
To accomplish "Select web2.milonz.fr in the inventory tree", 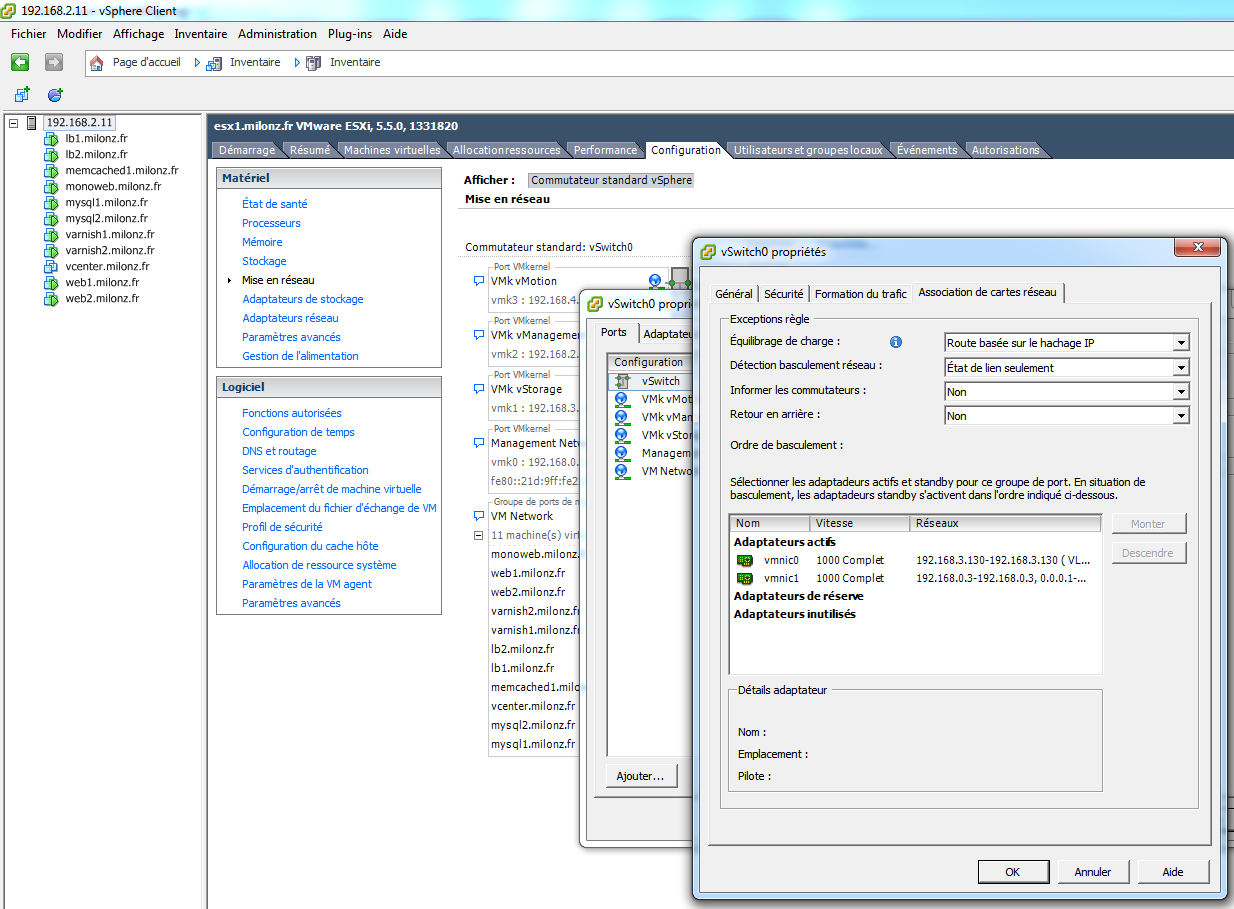I will click(x=102, y=298).
